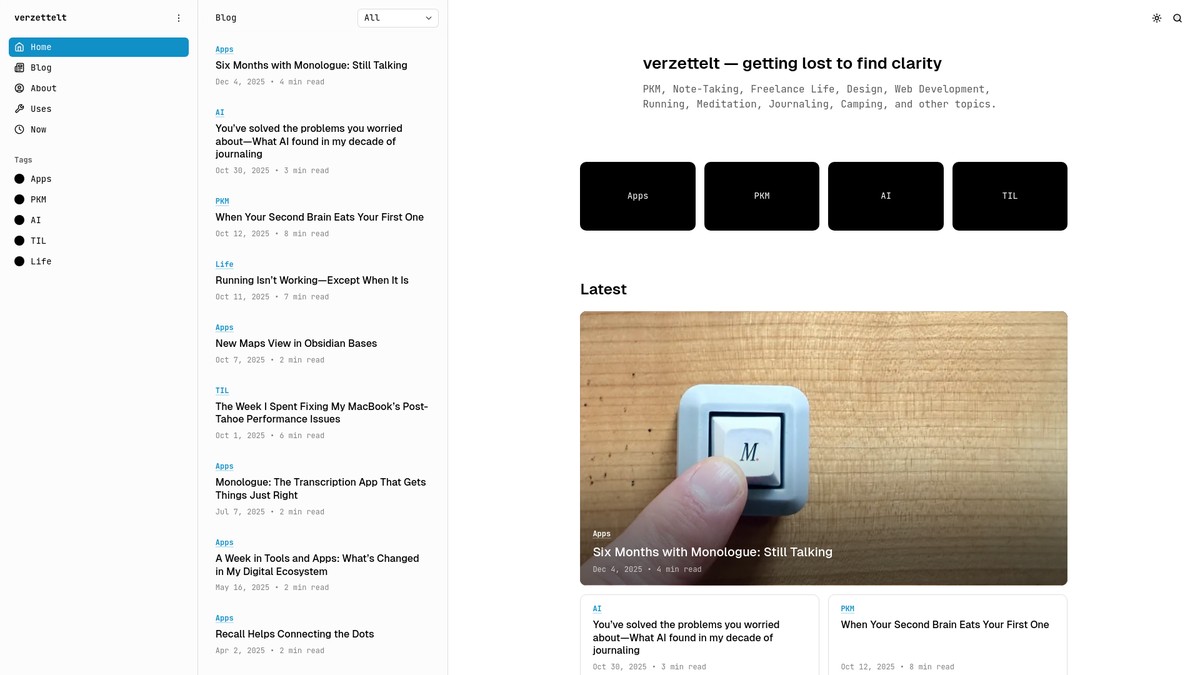1200x675 pixels.
Task: Click the black dot beside PKM tag
Action: click(x=19, y=200)
